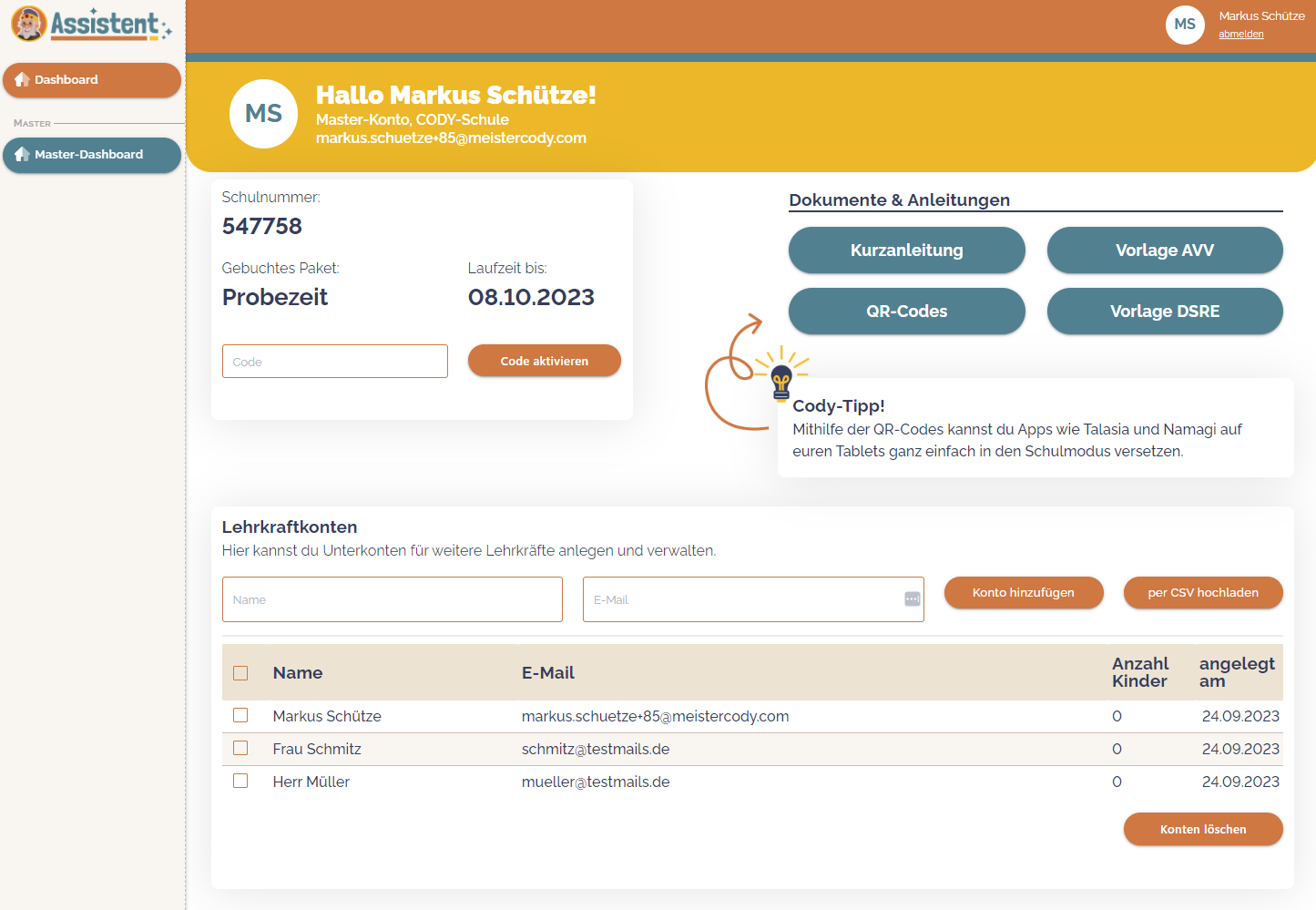Click Konto hinzufügen button

point(1024,592)
